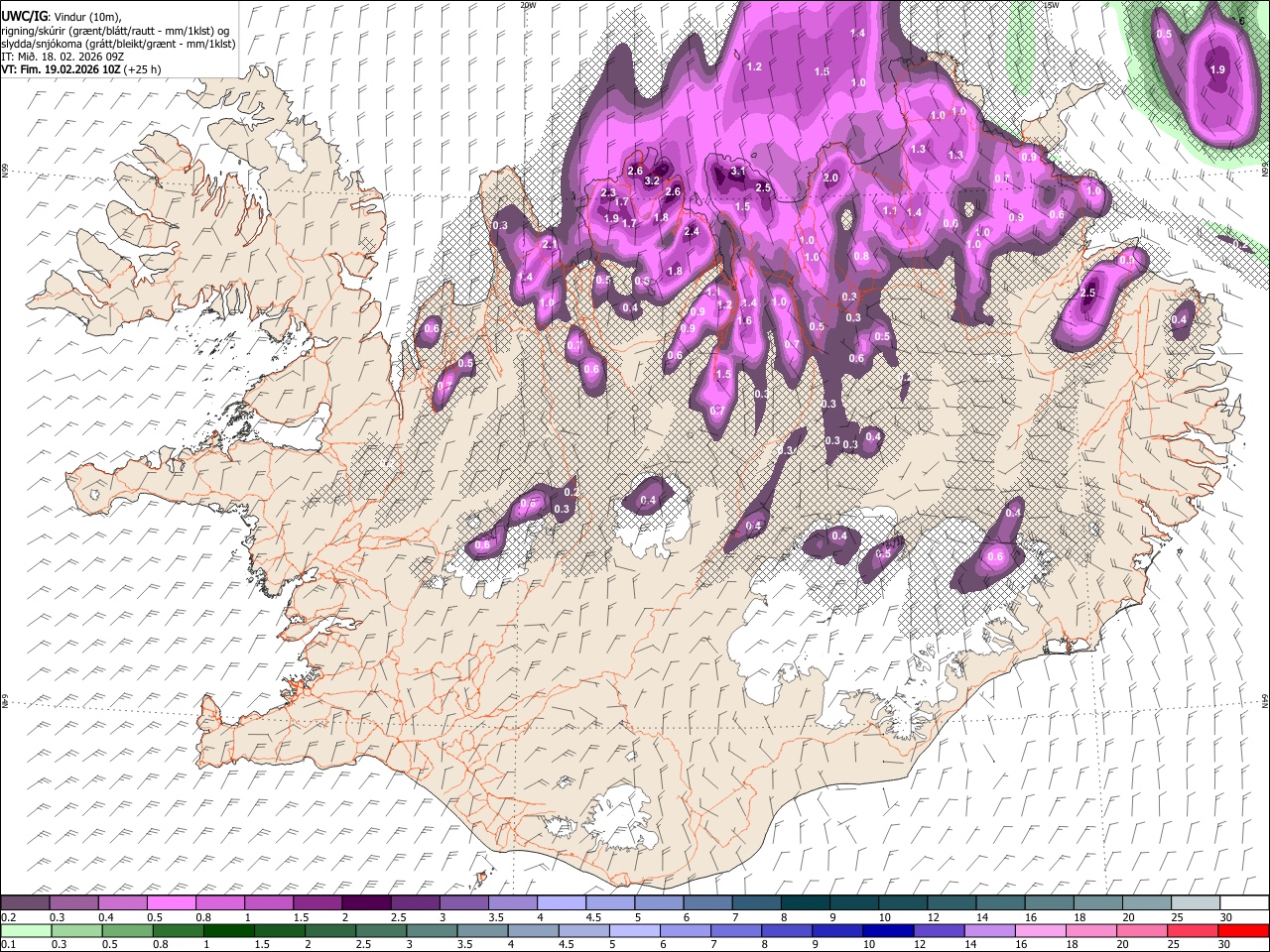Click the 20 gray-teal swatch in upper scale

click(x=1146, y=903)
